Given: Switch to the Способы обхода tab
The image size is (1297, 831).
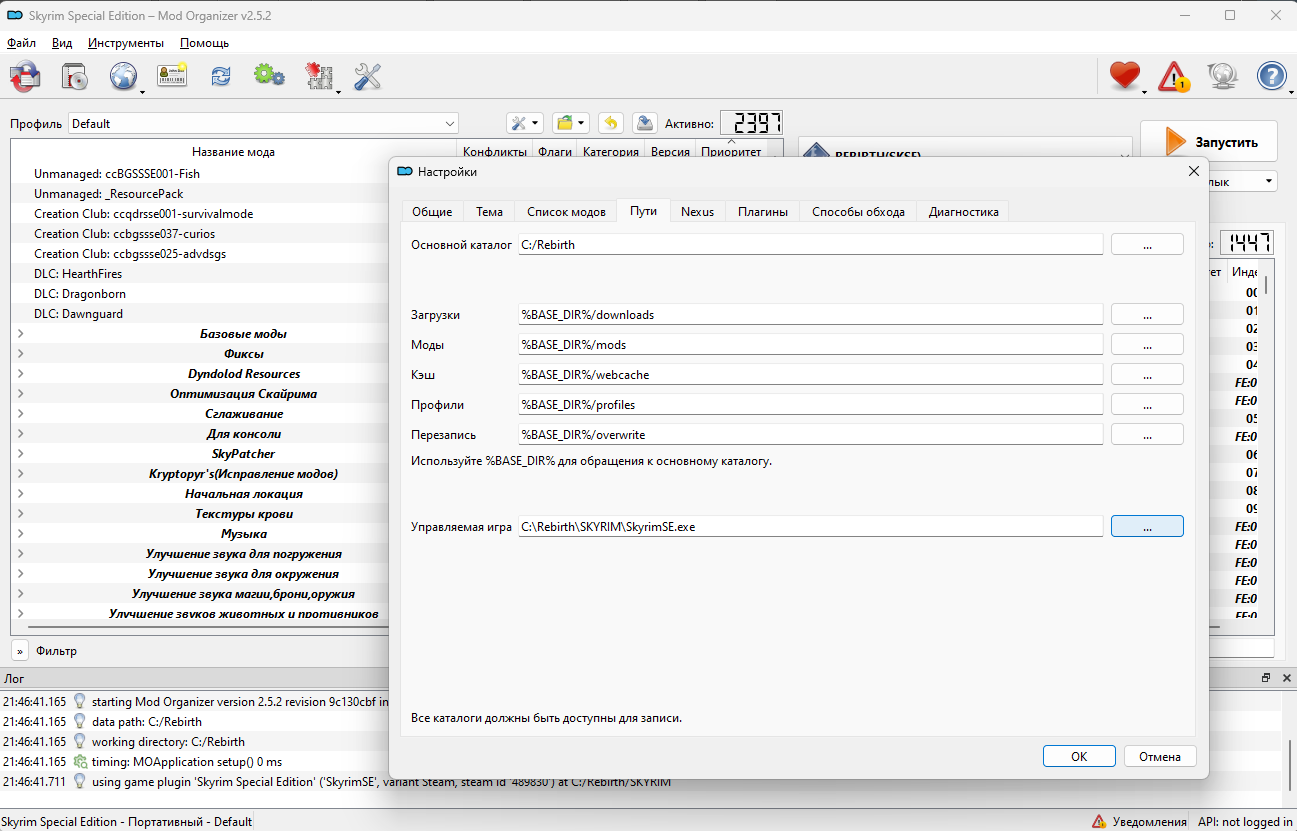Looking at the screenshot, I should coord(858,212).
